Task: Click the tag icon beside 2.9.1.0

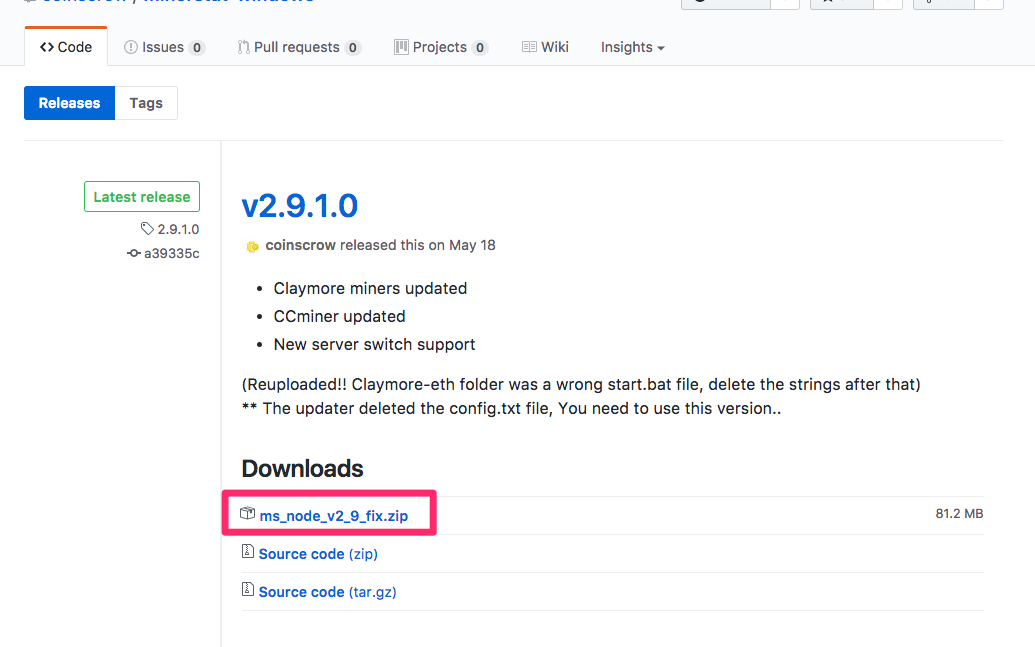Action: click(148, 229)
